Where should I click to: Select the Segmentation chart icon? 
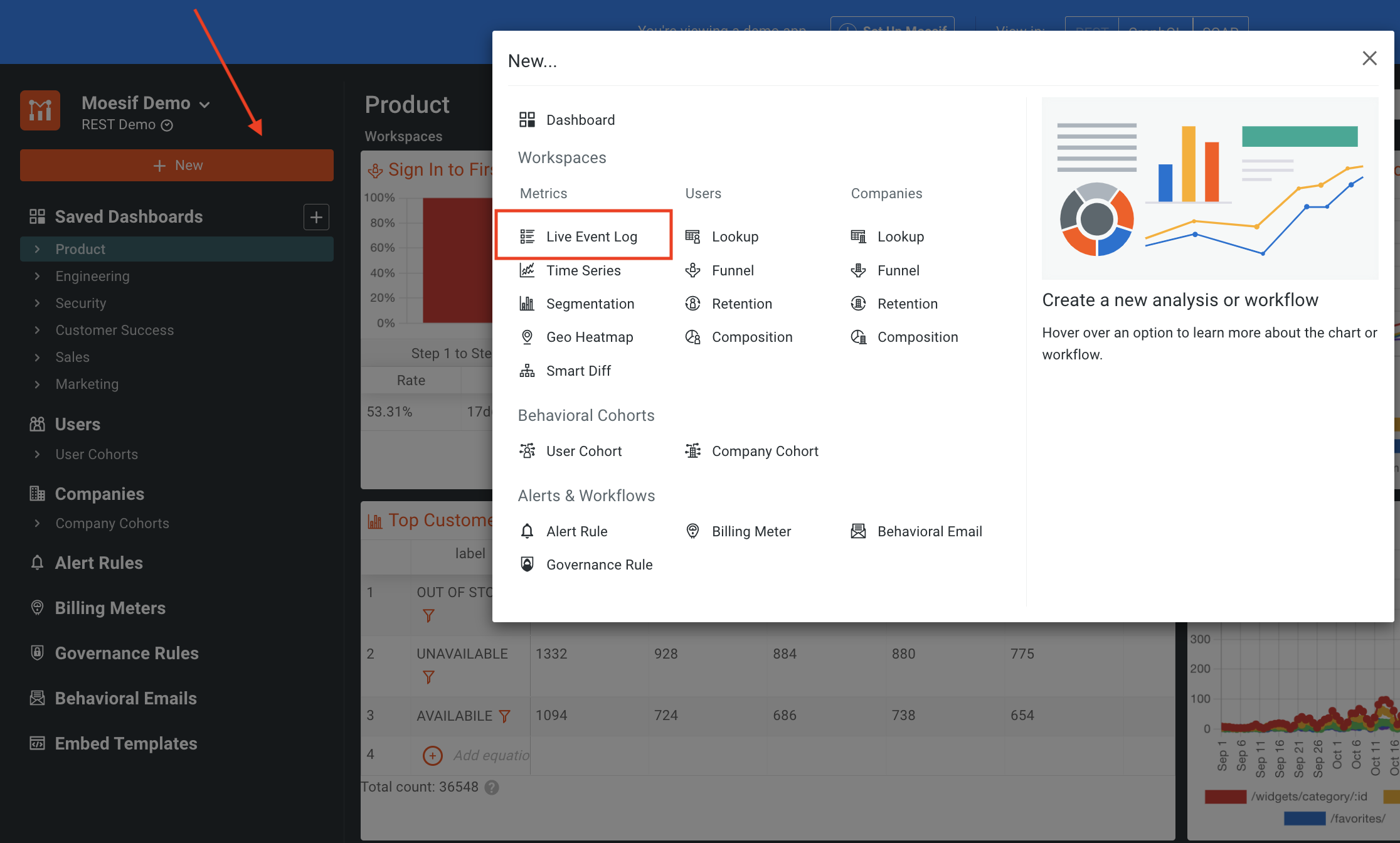tap(527, 304)
